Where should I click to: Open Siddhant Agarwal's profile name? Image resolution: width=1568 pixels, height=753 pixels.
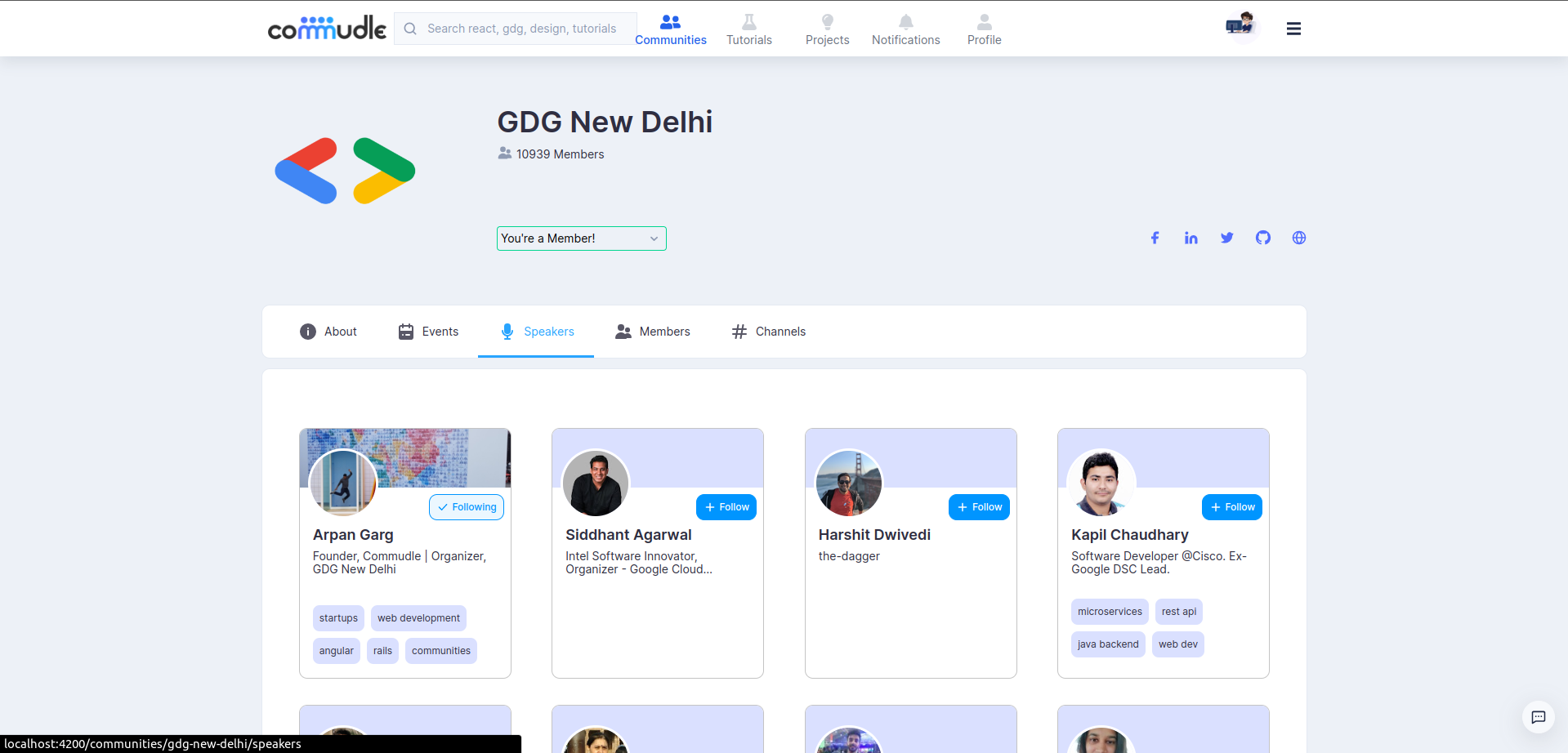click(x=628, y=535)
